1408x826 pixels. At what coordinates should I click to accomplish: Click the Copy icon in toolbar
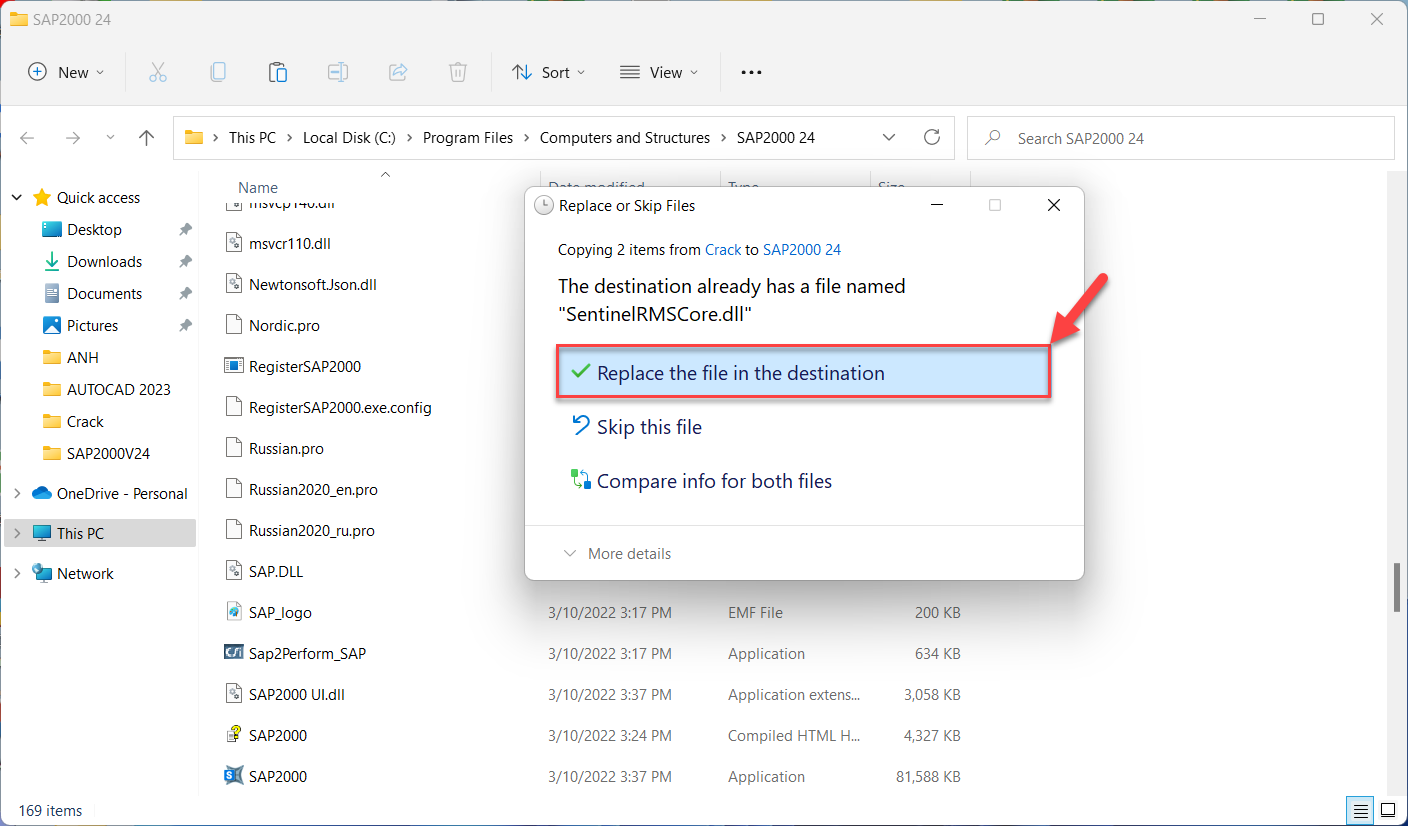click(x=218, y=72)
